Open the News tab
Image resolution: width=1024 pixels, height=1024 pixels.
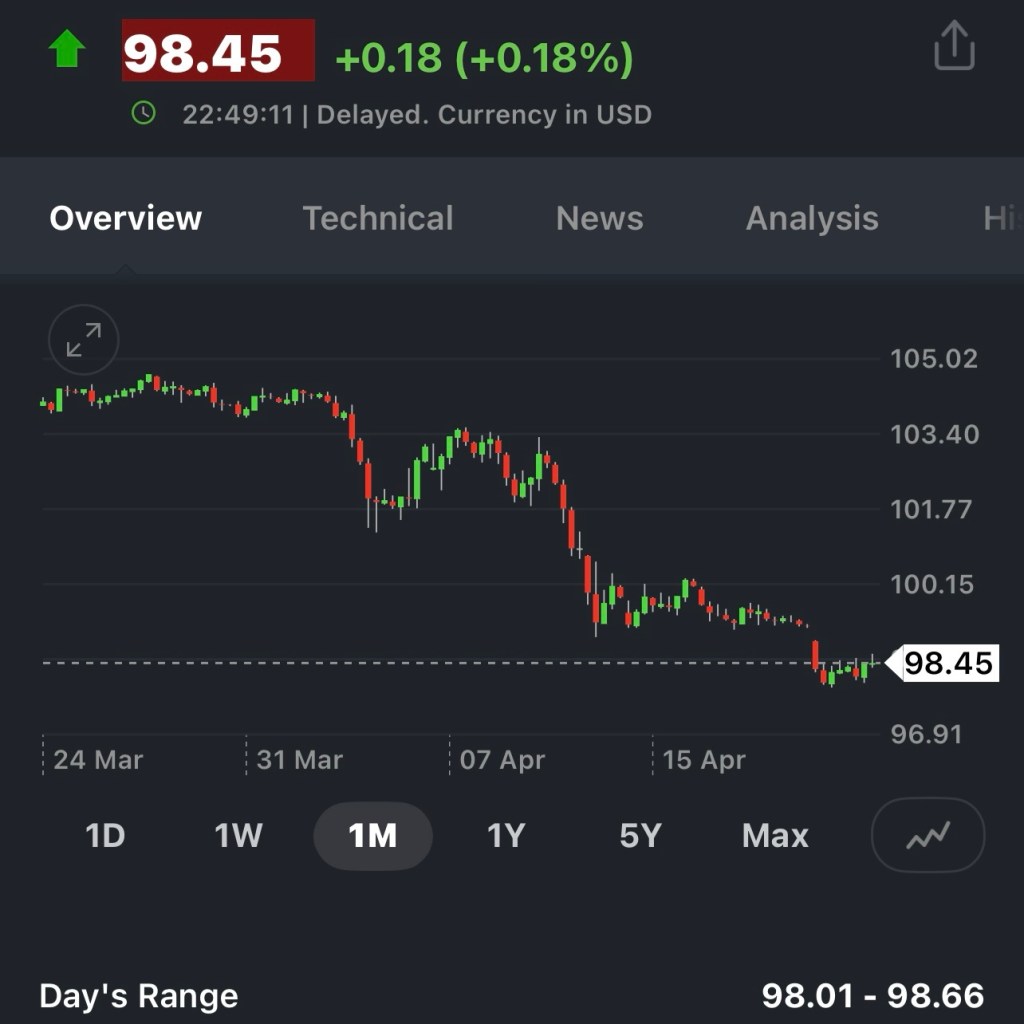599,218
